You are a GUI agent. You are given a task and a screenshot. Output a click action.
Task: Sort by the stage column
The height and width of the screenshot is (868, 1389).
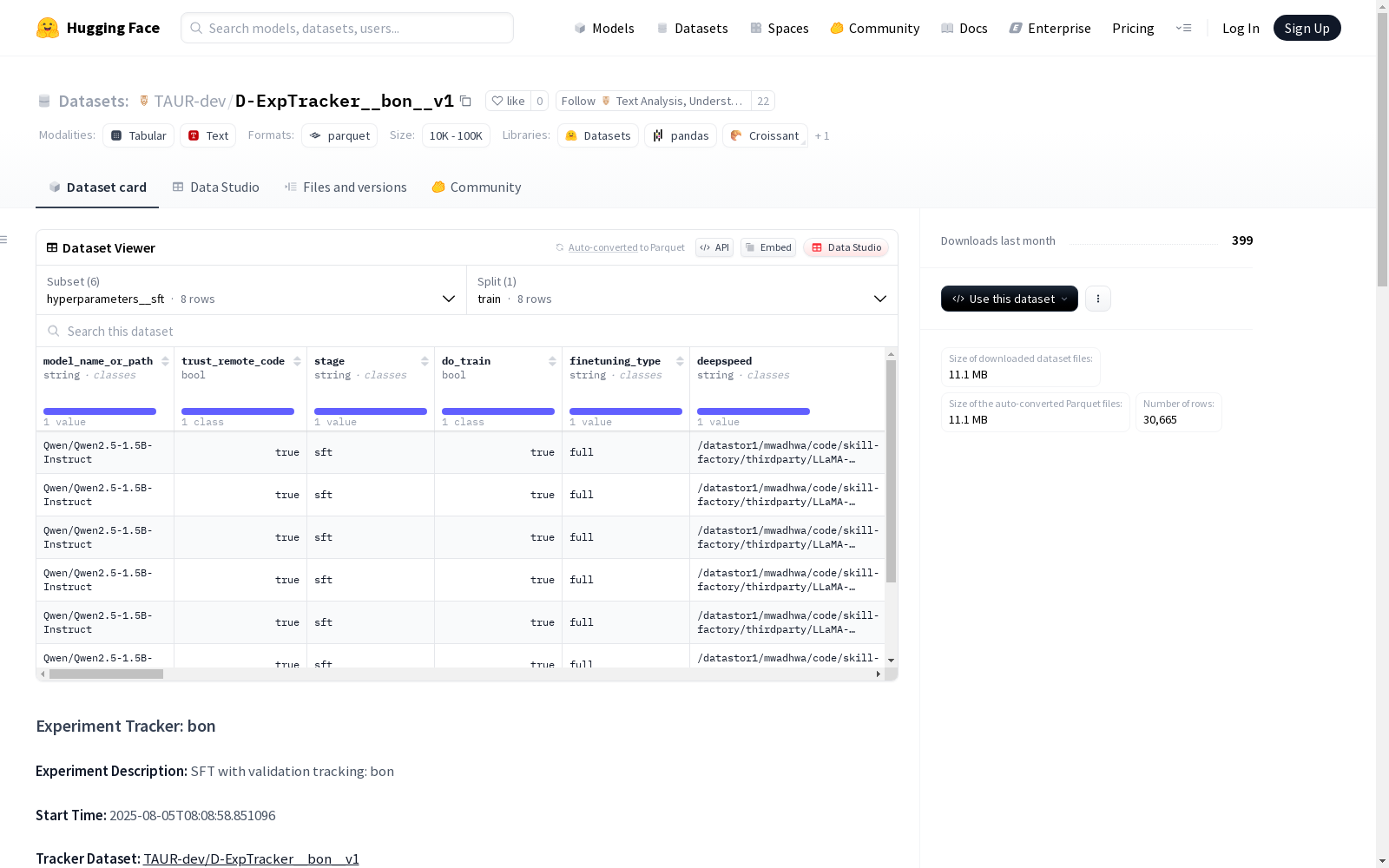point(425,361)
